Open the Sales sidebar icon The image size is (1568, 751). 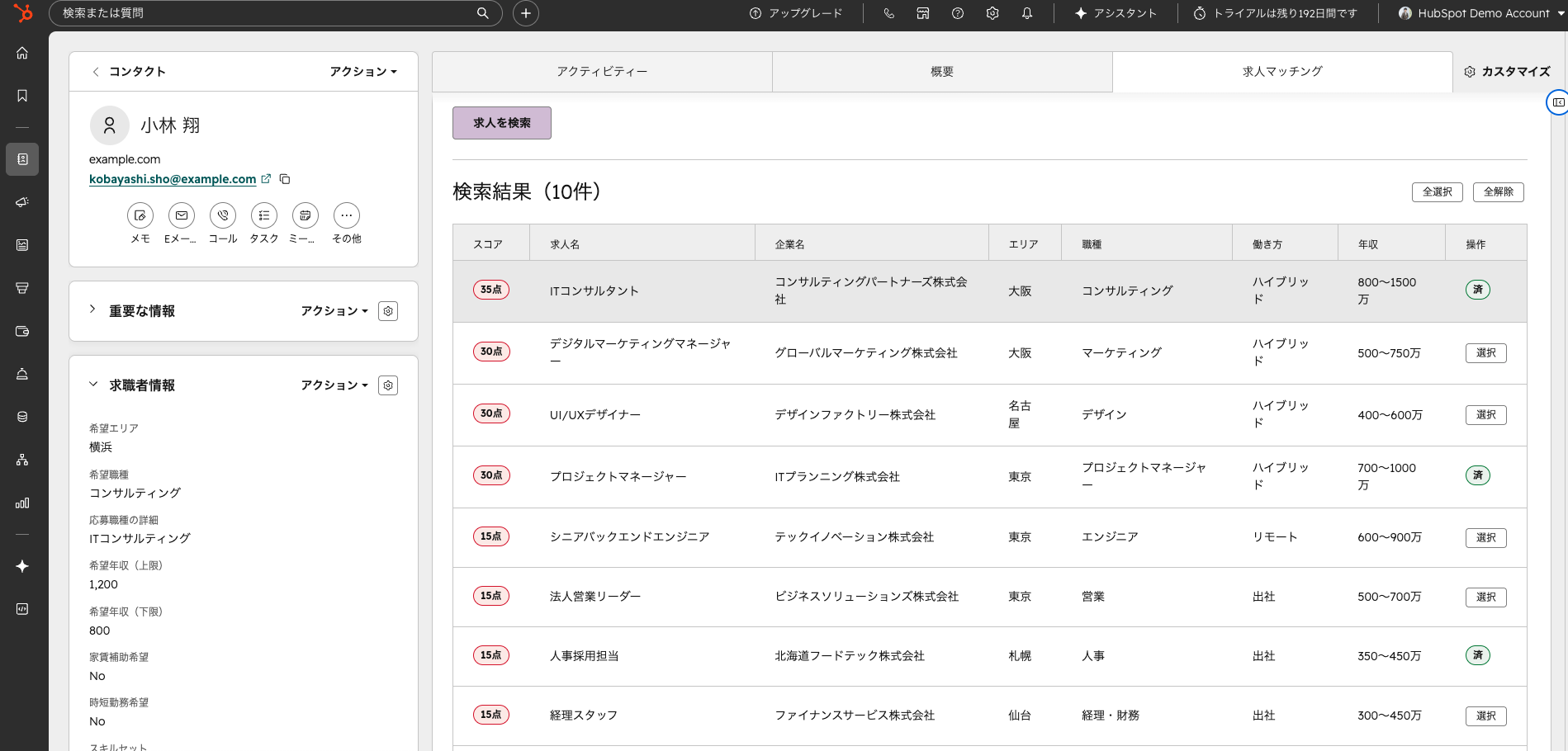point(22,288)
